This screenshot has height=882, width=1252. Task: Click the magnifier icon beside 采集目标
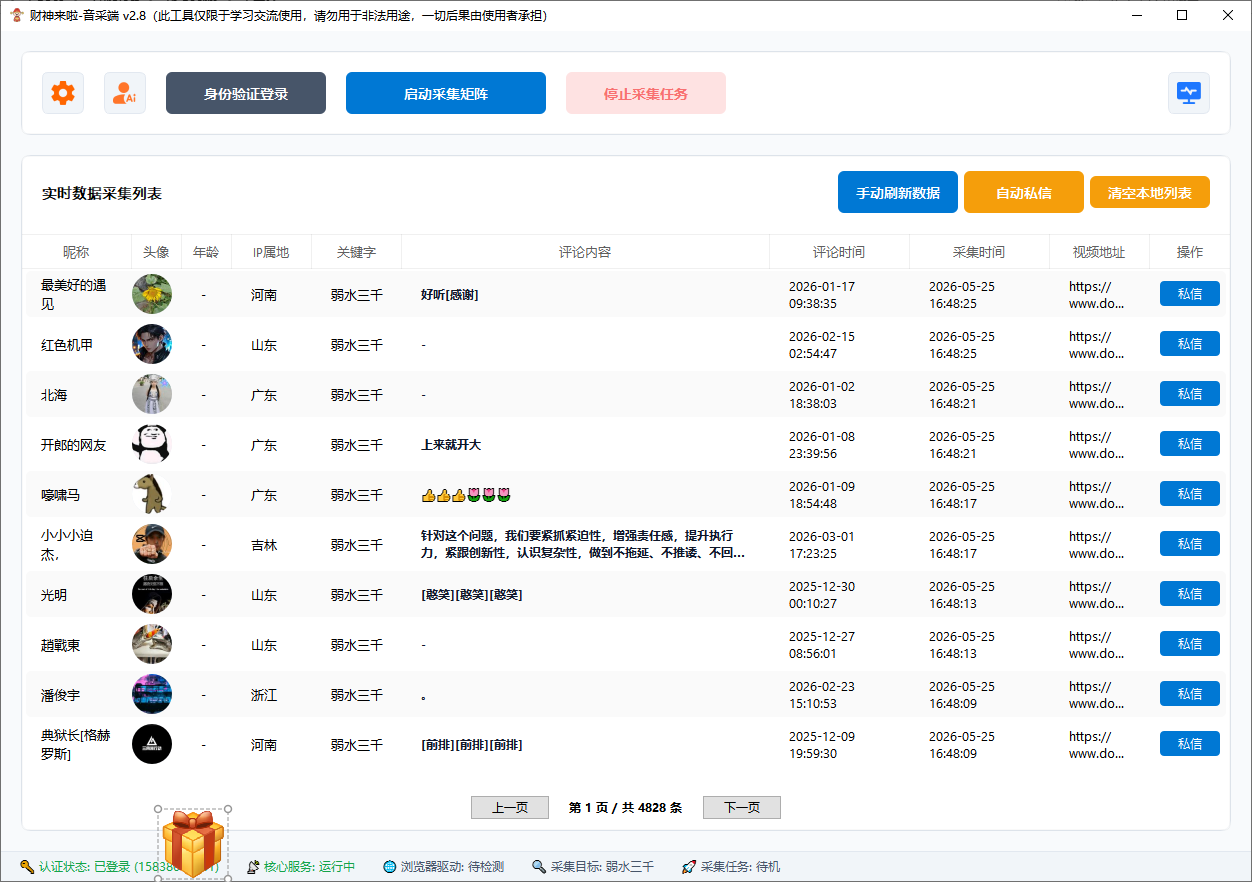(x=539, y=866)
